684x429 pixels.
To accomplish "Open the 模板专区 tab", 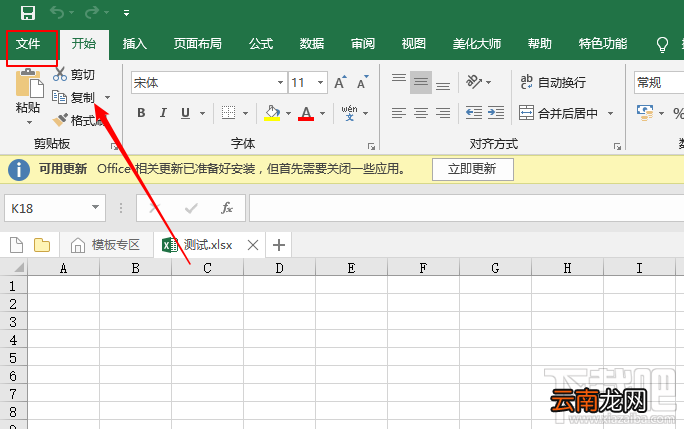I will click(106, 245).
